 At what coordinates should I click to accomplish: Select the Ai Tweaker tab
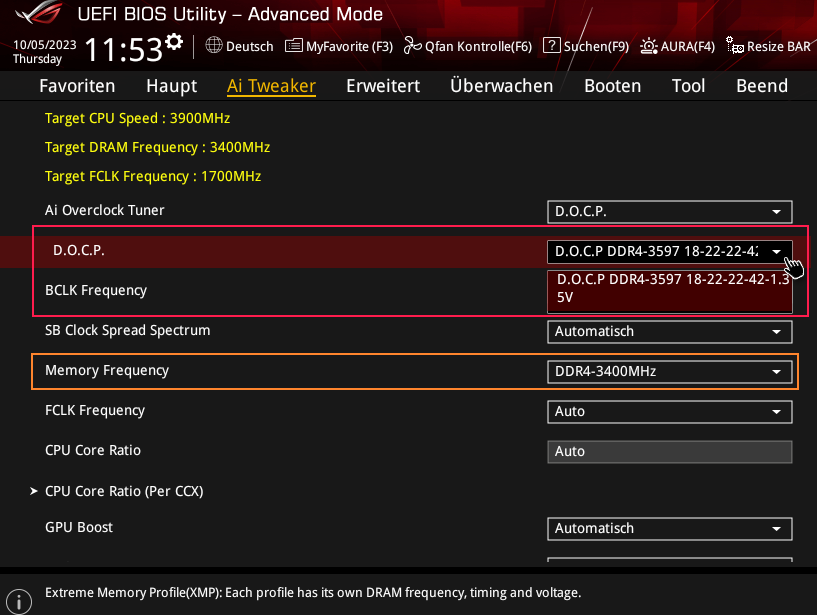(271, 85)
